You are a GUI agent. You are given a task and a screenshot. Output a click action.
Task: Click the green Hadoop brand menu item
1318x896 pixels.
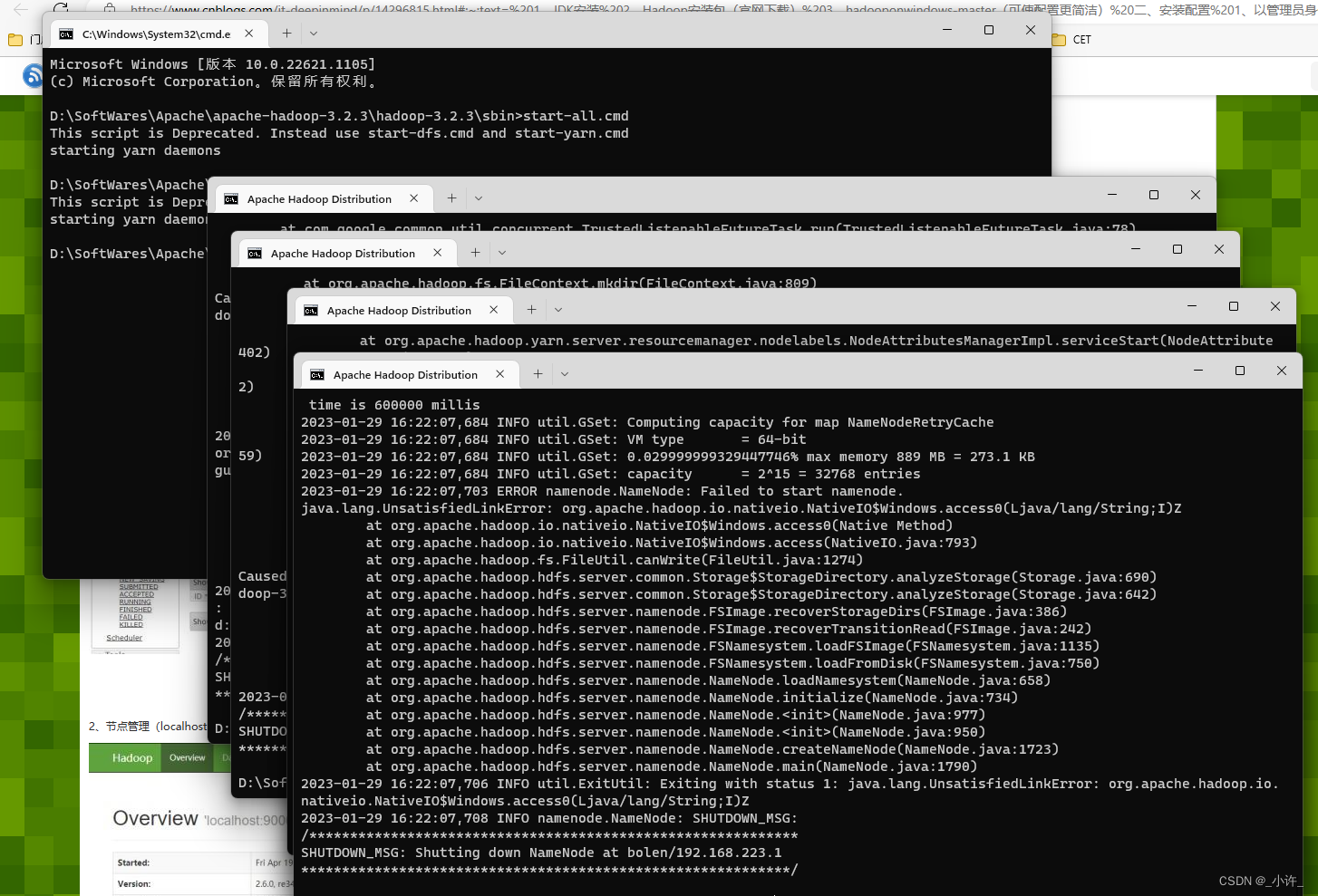pyautogui.click(x=132, y=758)
